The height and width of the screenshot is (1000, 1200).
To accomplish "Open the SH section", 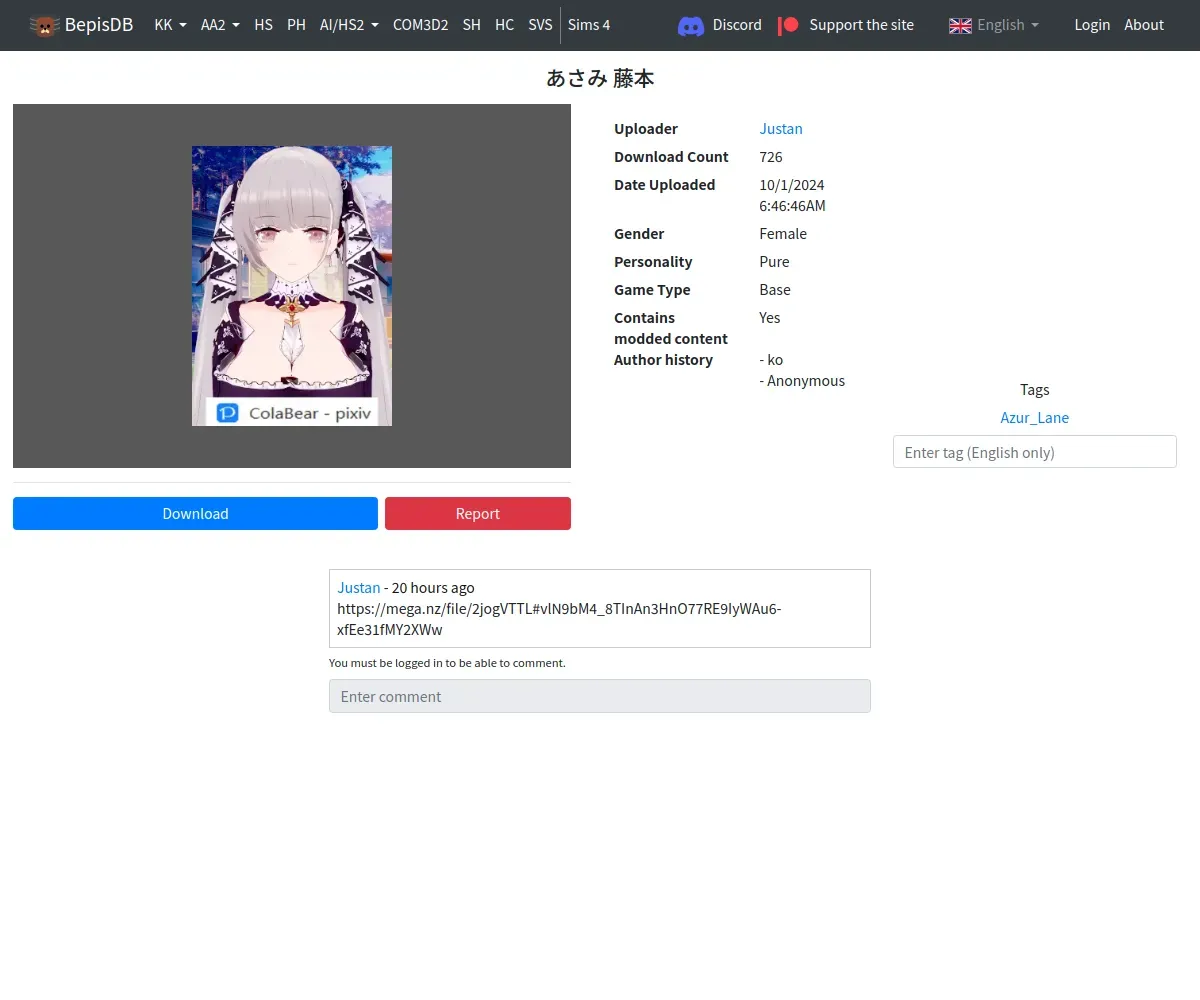I will click(x=471, y=25).
